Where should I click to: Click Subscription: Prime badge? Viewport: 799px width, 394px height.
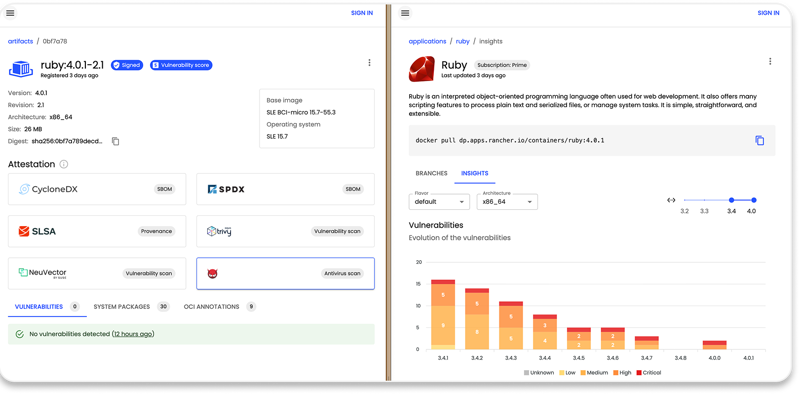502,65
